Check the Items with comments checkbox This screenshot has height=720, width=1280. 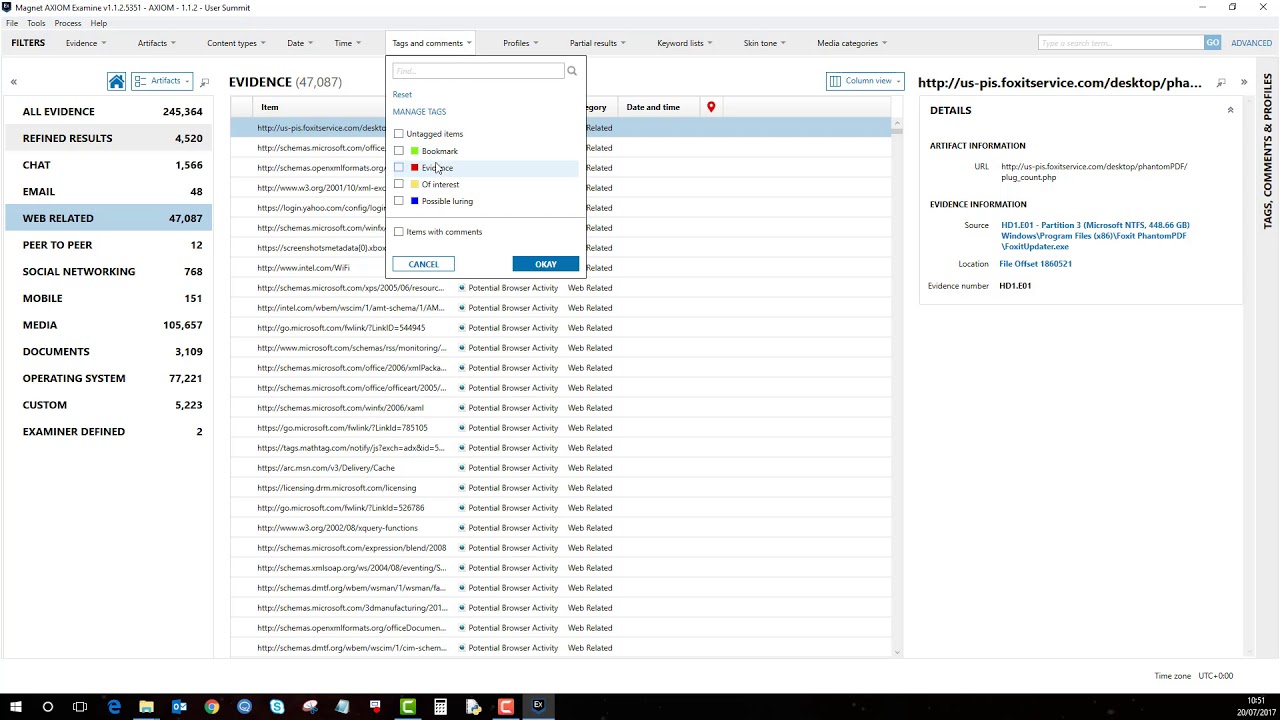pos(399,232)
